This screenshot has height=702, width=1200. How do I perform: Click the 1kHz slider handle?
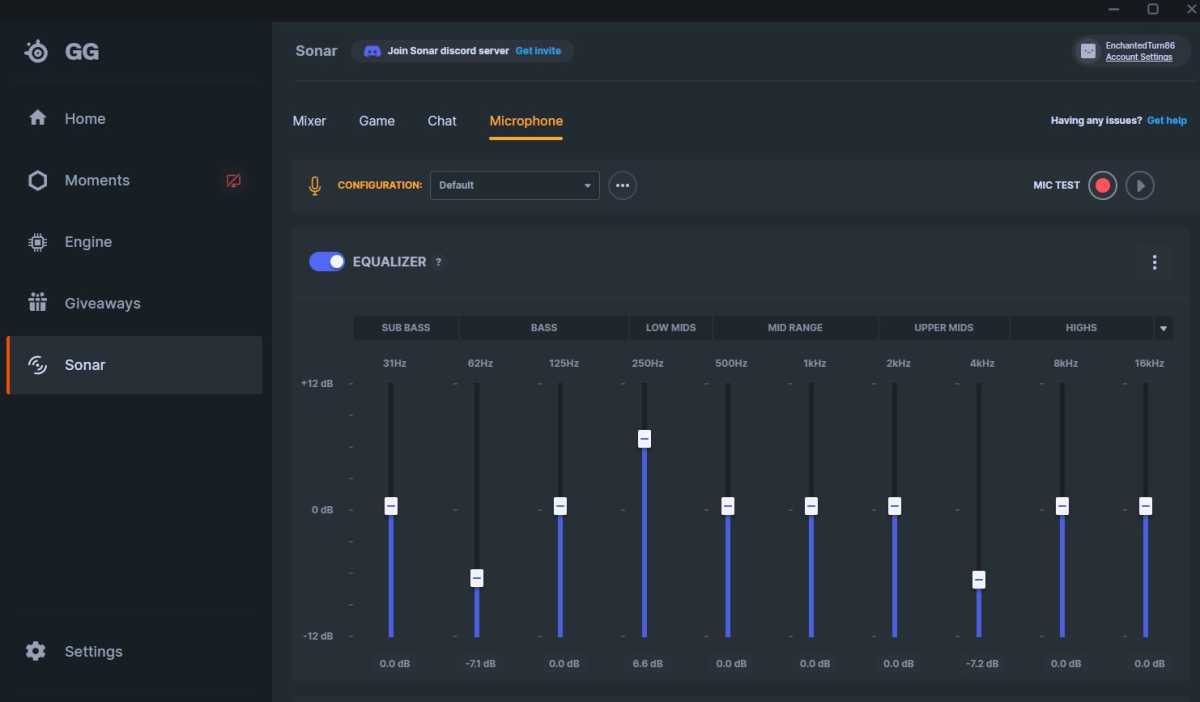pos(811,506)
